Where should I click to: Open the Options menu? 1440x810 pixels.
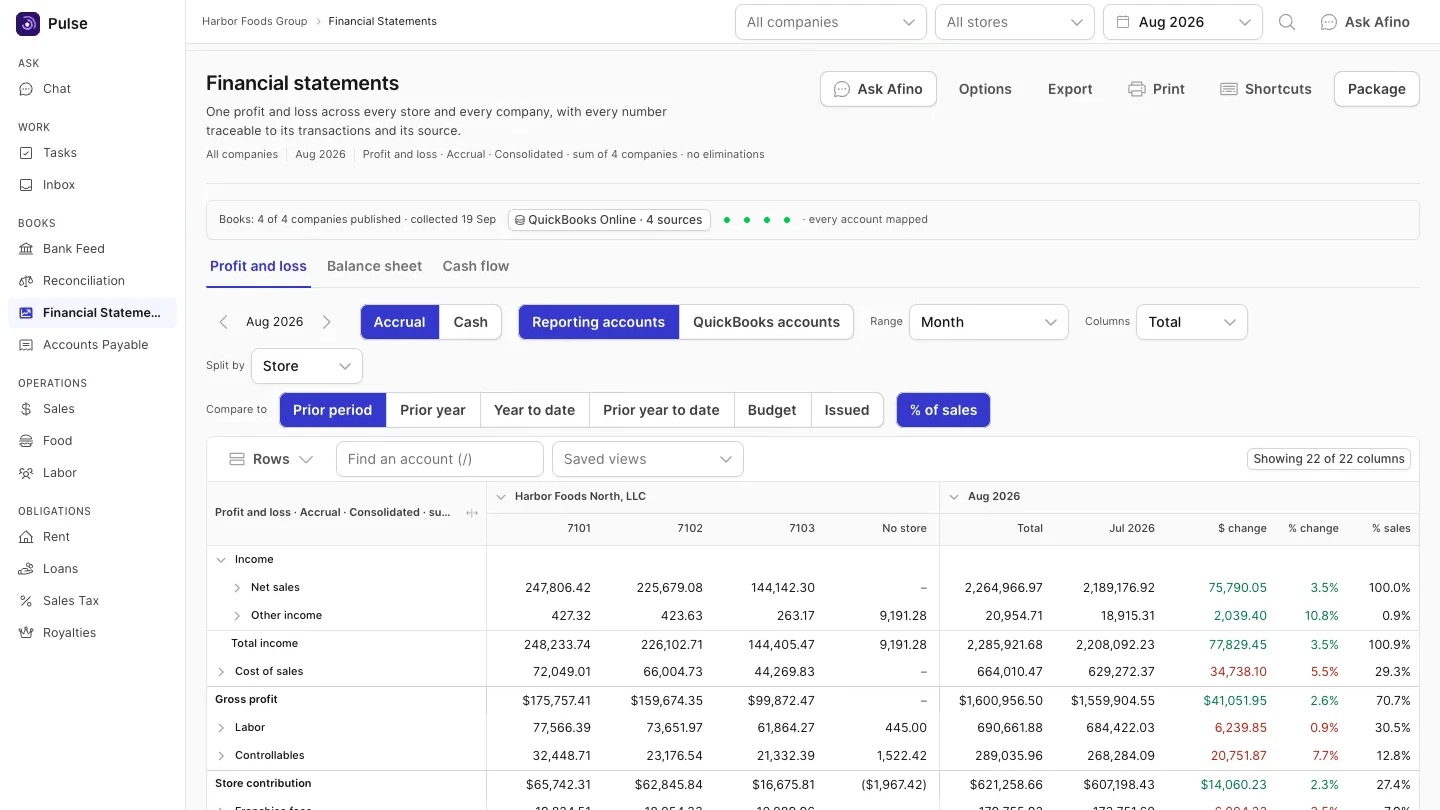pos(985,89)
